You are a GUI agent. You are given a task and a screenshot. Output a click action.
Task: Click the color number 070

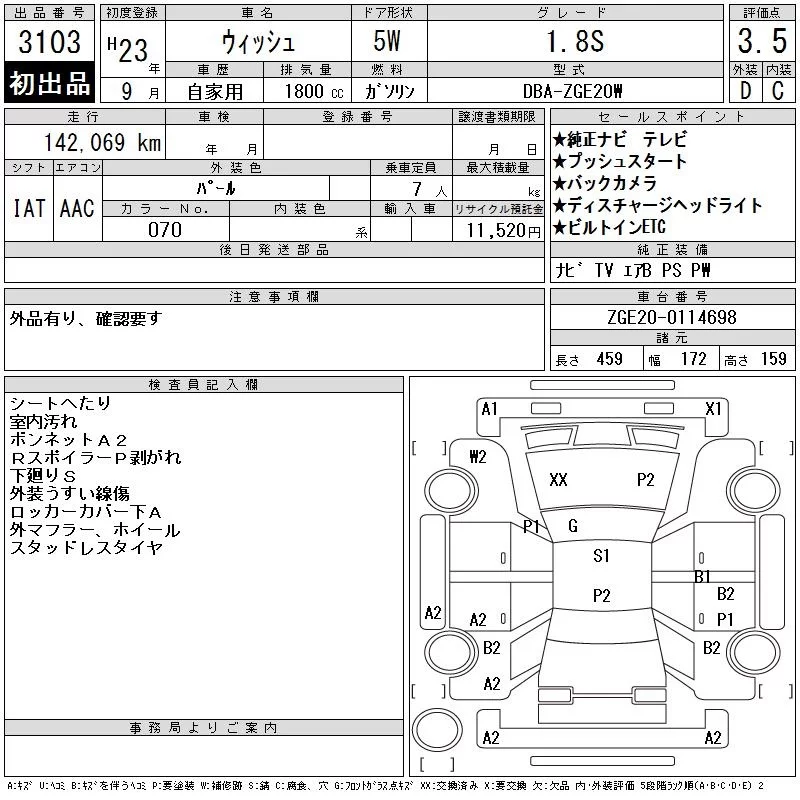click(x=165, y=230)
